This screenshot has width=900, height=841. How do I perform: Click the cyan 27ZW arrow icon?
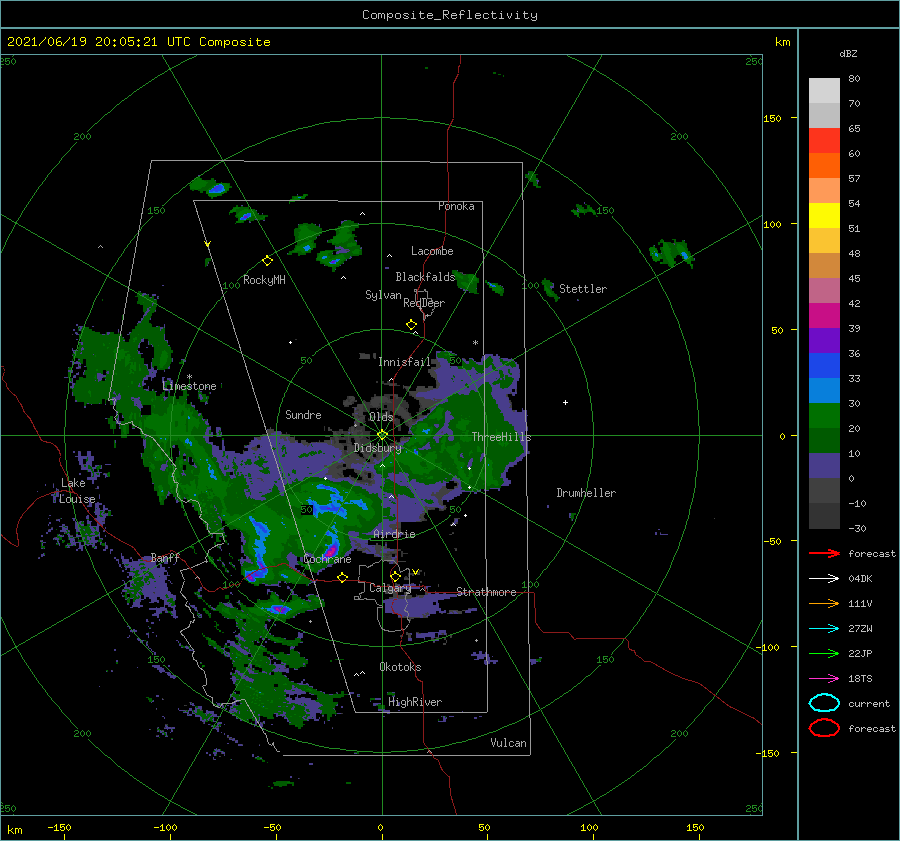coord(824,629)
